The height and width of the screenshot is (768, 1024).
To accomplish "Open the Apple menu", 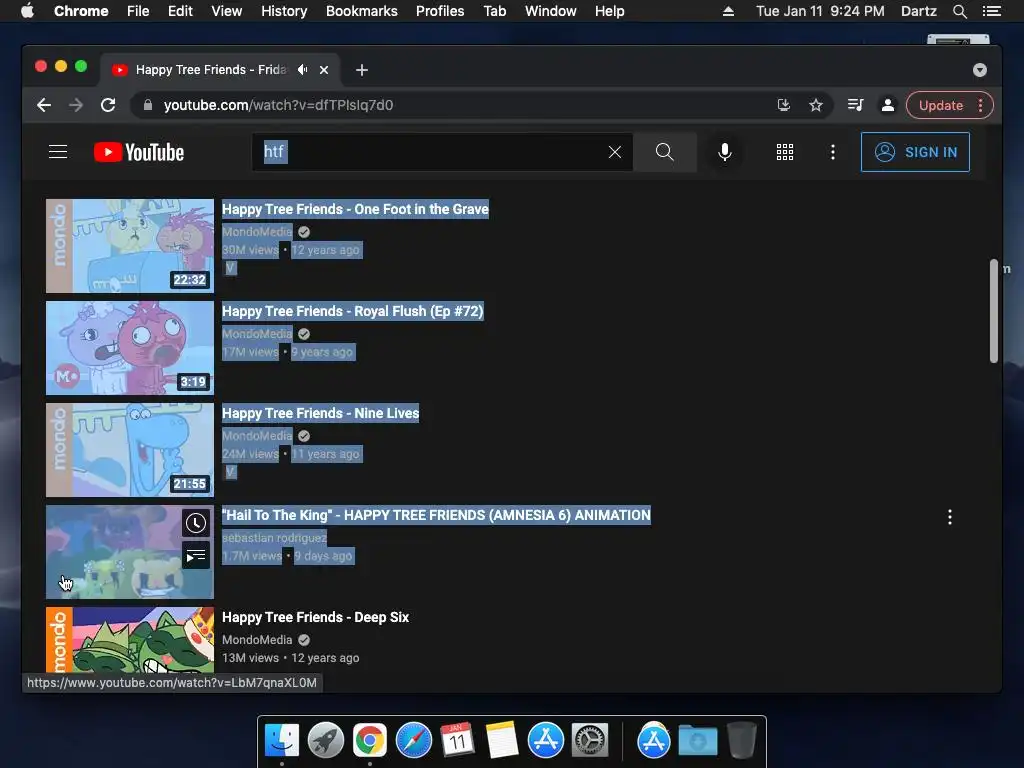I will 27,11.
